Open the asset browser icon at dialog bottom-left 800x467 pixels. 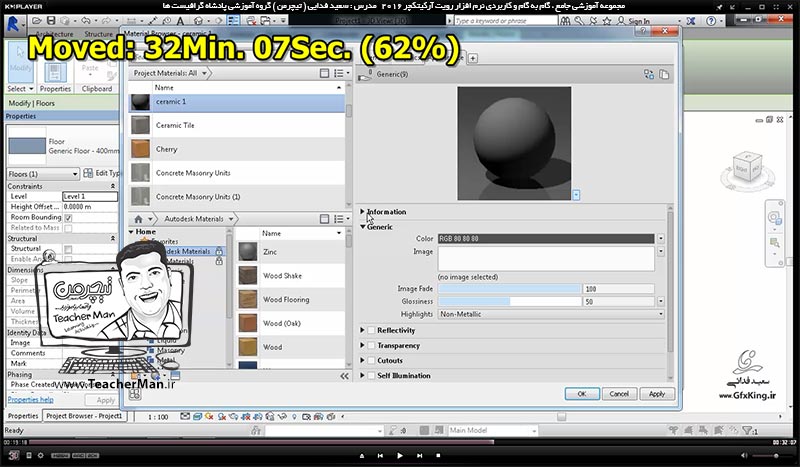135,394
